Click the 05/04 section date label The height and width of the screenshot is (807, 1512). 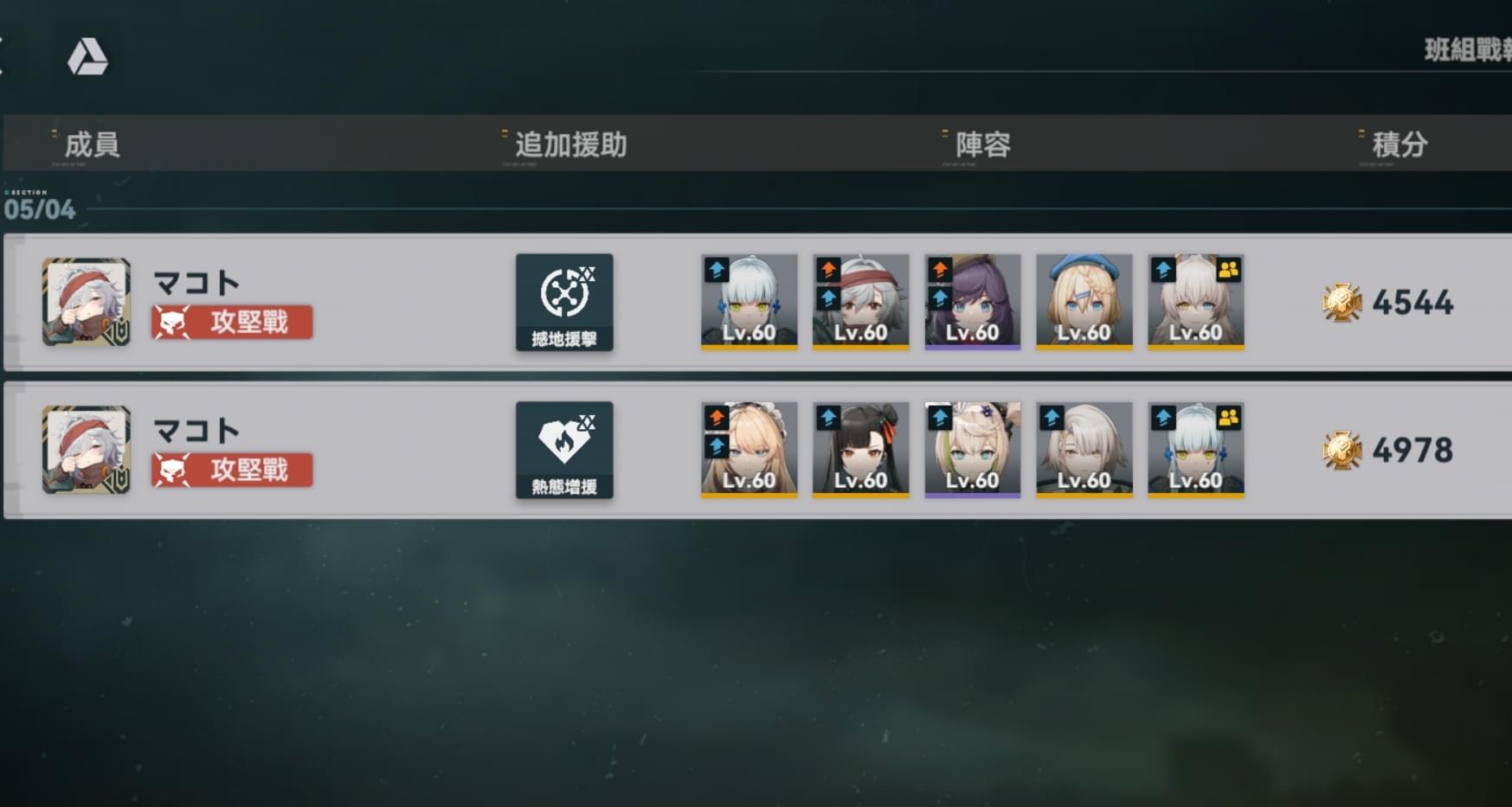[40, 209]
